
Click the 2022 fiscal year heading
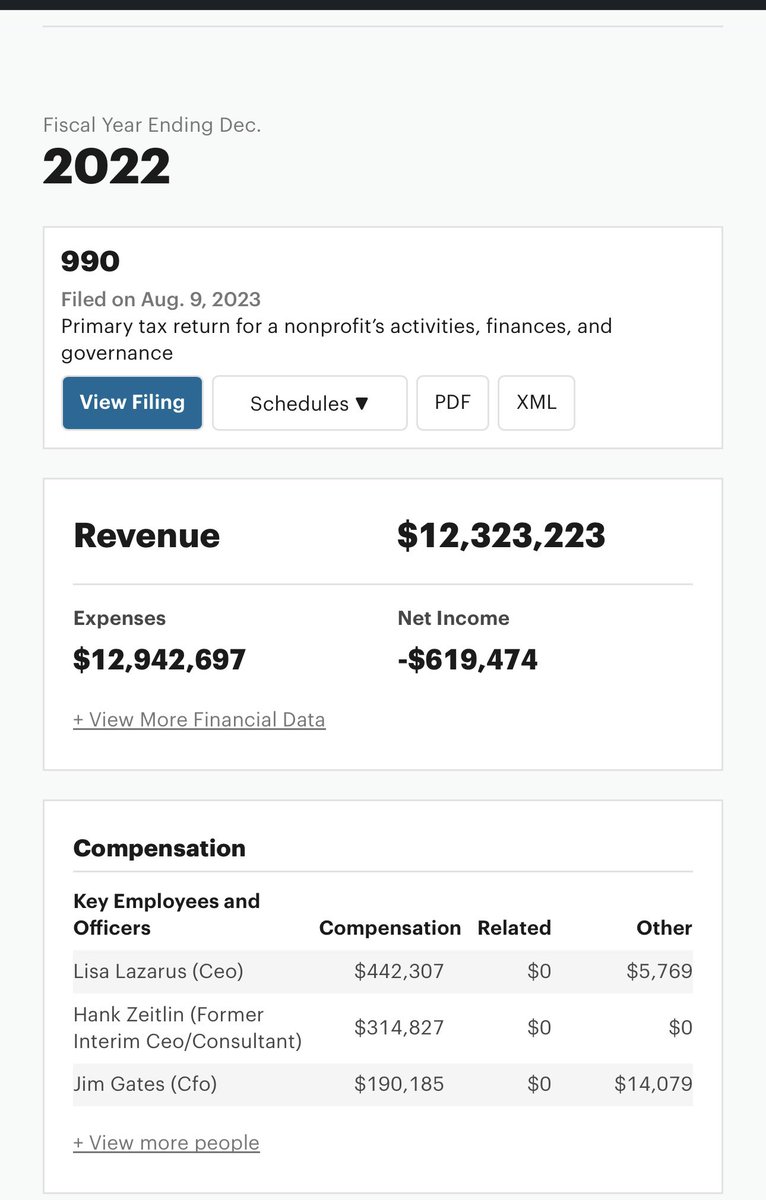click(x=106, y=167)
